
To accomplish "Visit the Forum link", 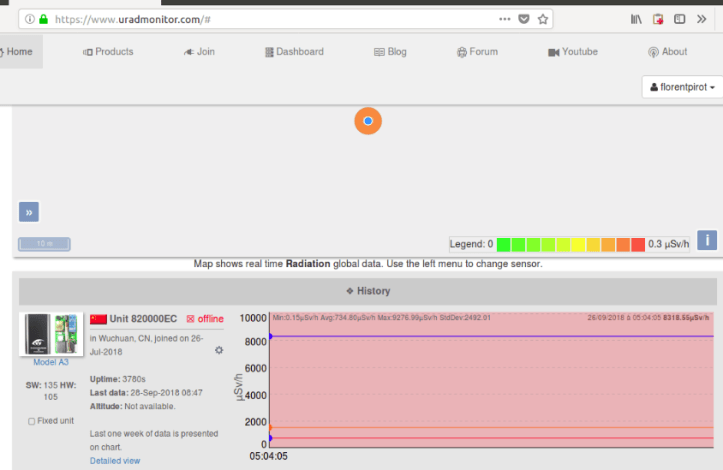I will [x=477, y=52].
